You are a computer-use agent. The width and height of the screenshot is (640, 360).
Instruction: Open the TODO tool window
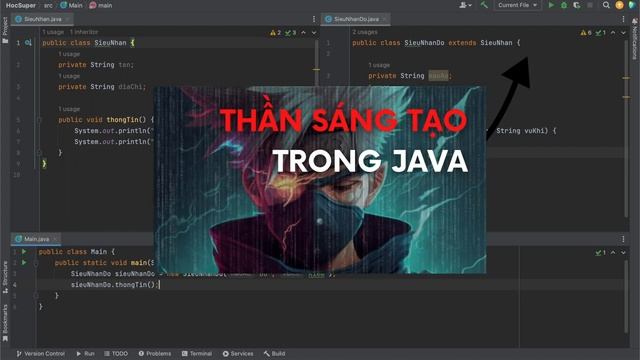pos(116,353)
